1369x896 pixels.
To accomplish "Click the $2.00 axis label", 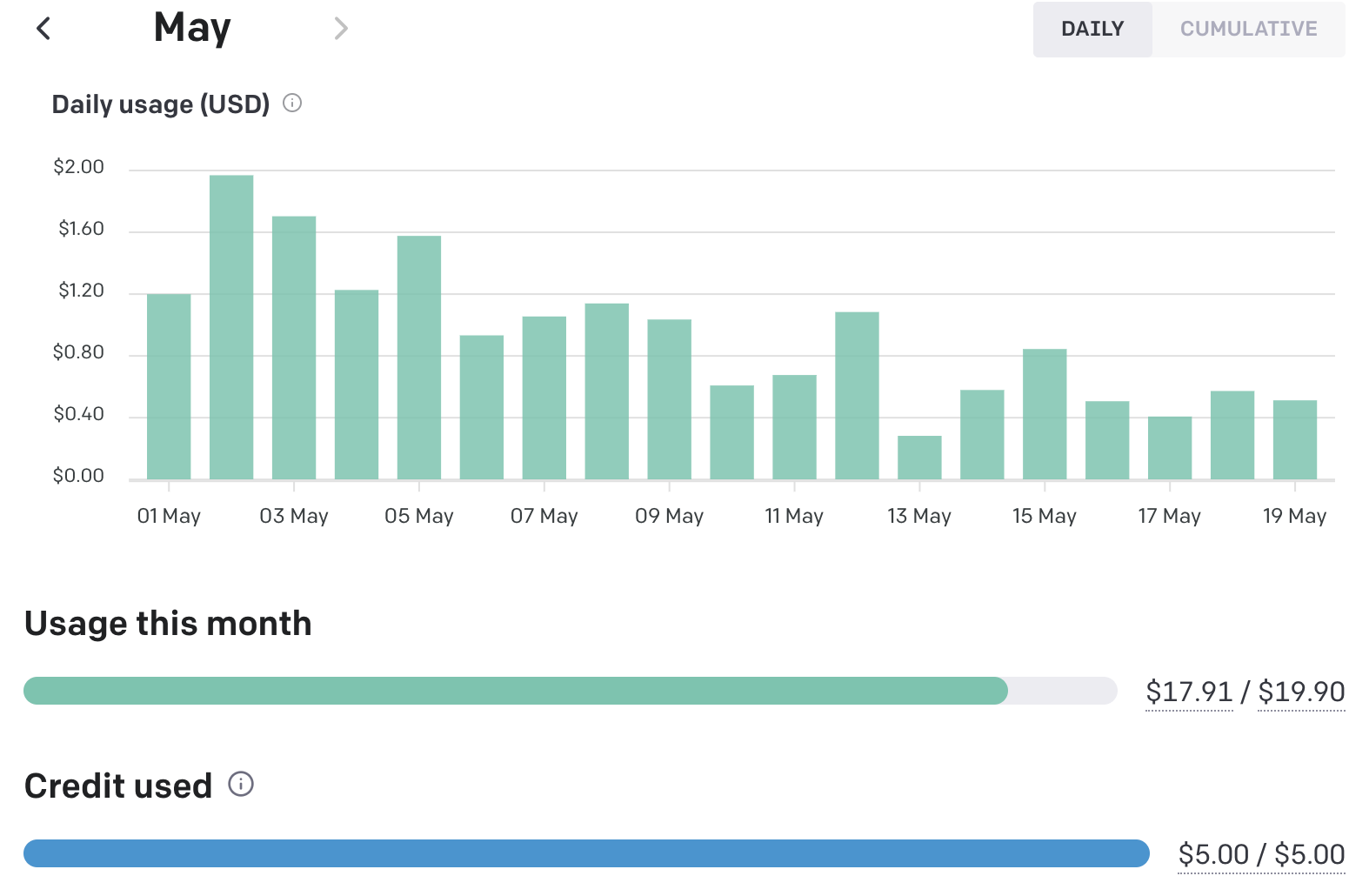I will [x=78, y=167].
